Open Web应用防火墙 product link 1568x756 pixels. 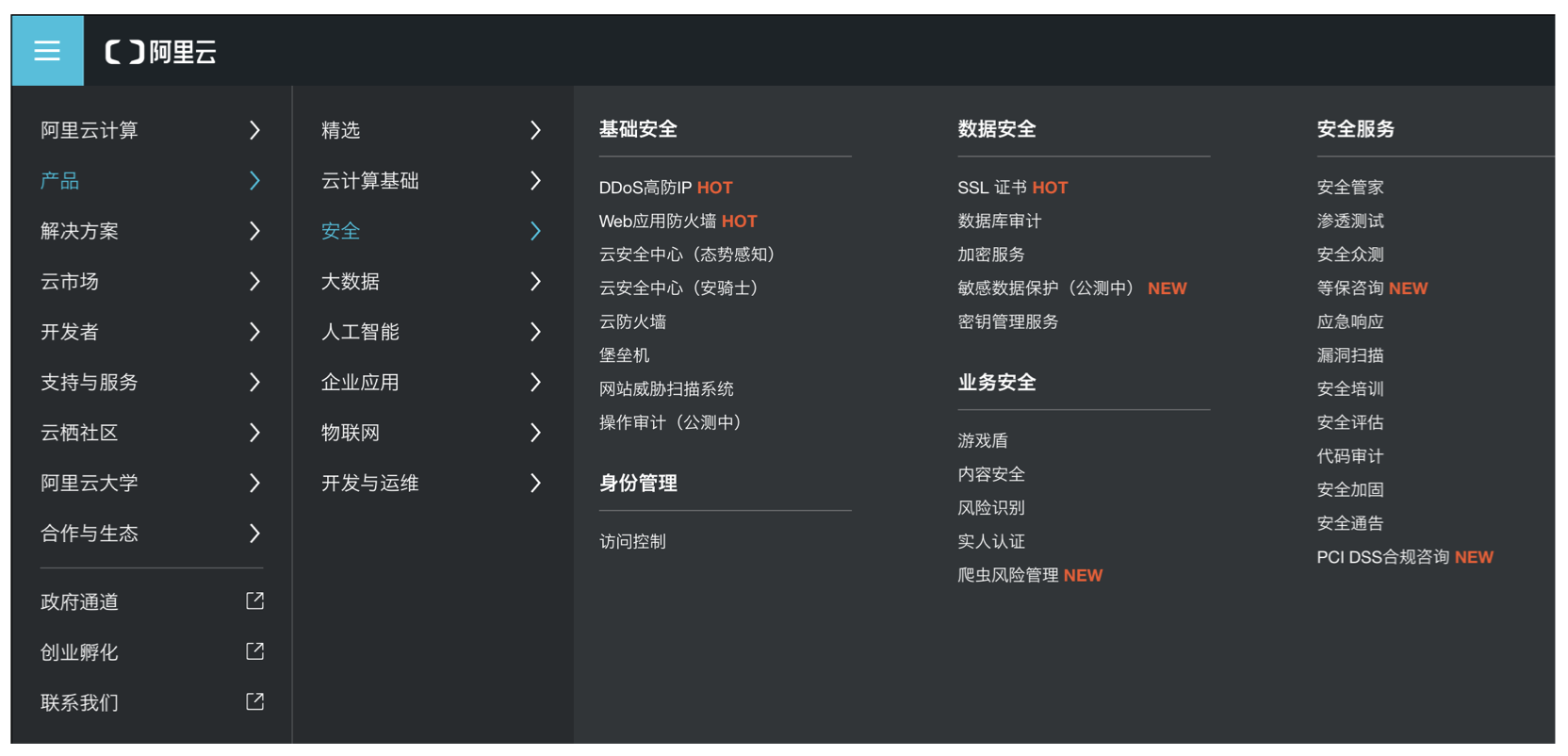[658, 221]
